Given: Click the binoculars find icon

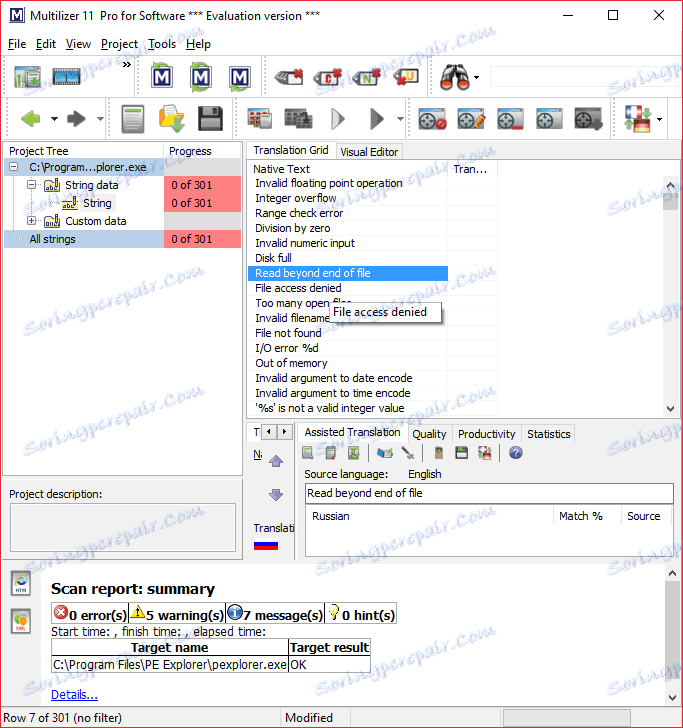Looking at the screenshot, I should click(x=454, y=77).
